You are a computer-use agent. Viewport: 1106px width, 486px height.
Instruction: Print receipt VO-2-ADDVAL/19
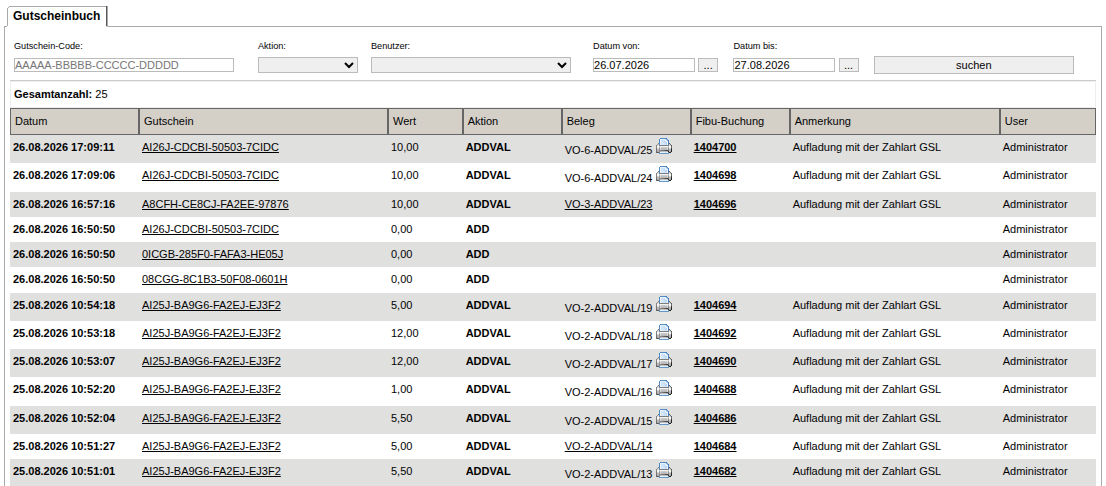pyautogui.click(x=664, y=304)
